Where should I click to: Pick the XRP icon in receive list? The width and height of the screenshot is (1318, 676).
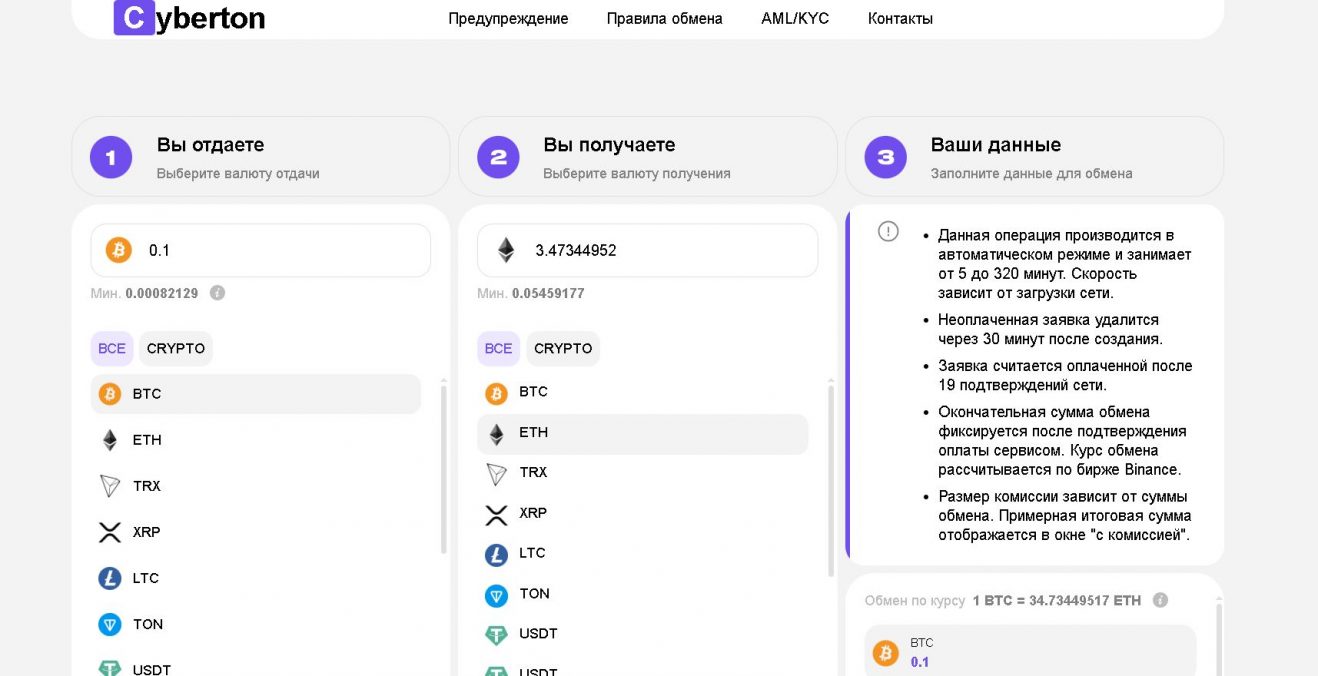pyautogui.click(x=496, y=514)
